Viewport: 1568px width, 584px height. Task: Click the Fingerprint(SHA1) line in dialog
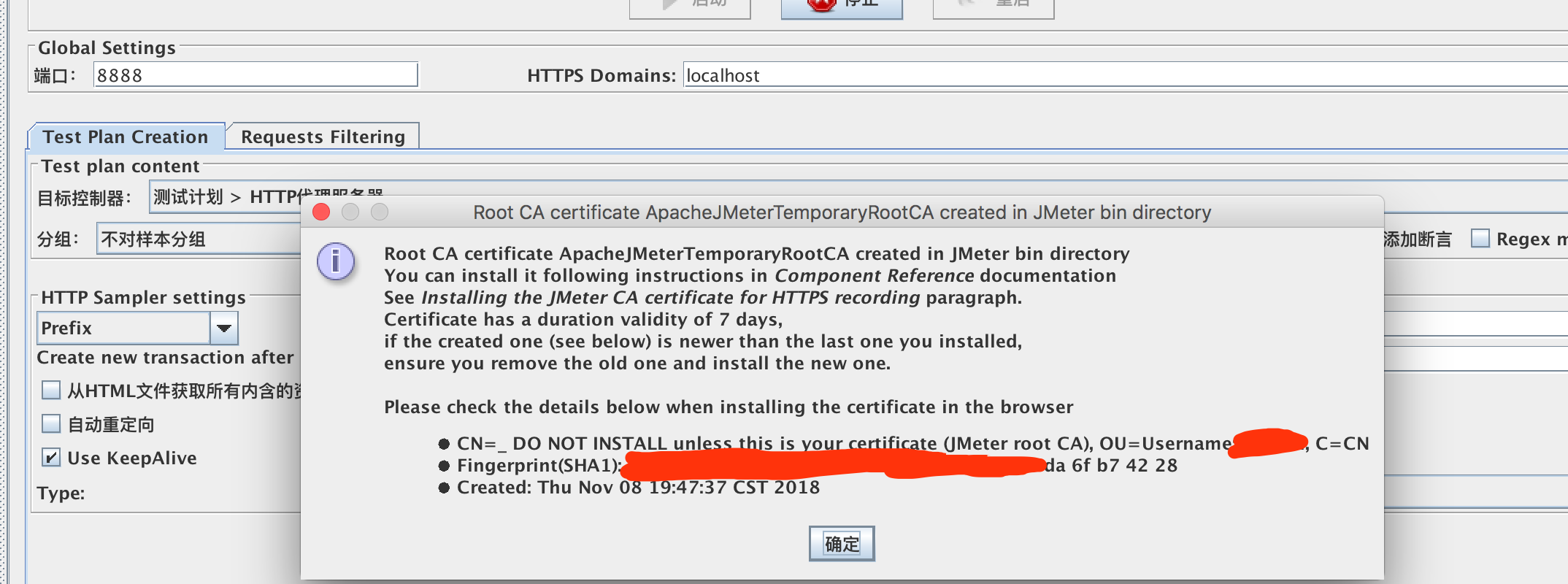click(x=817, y=465)
